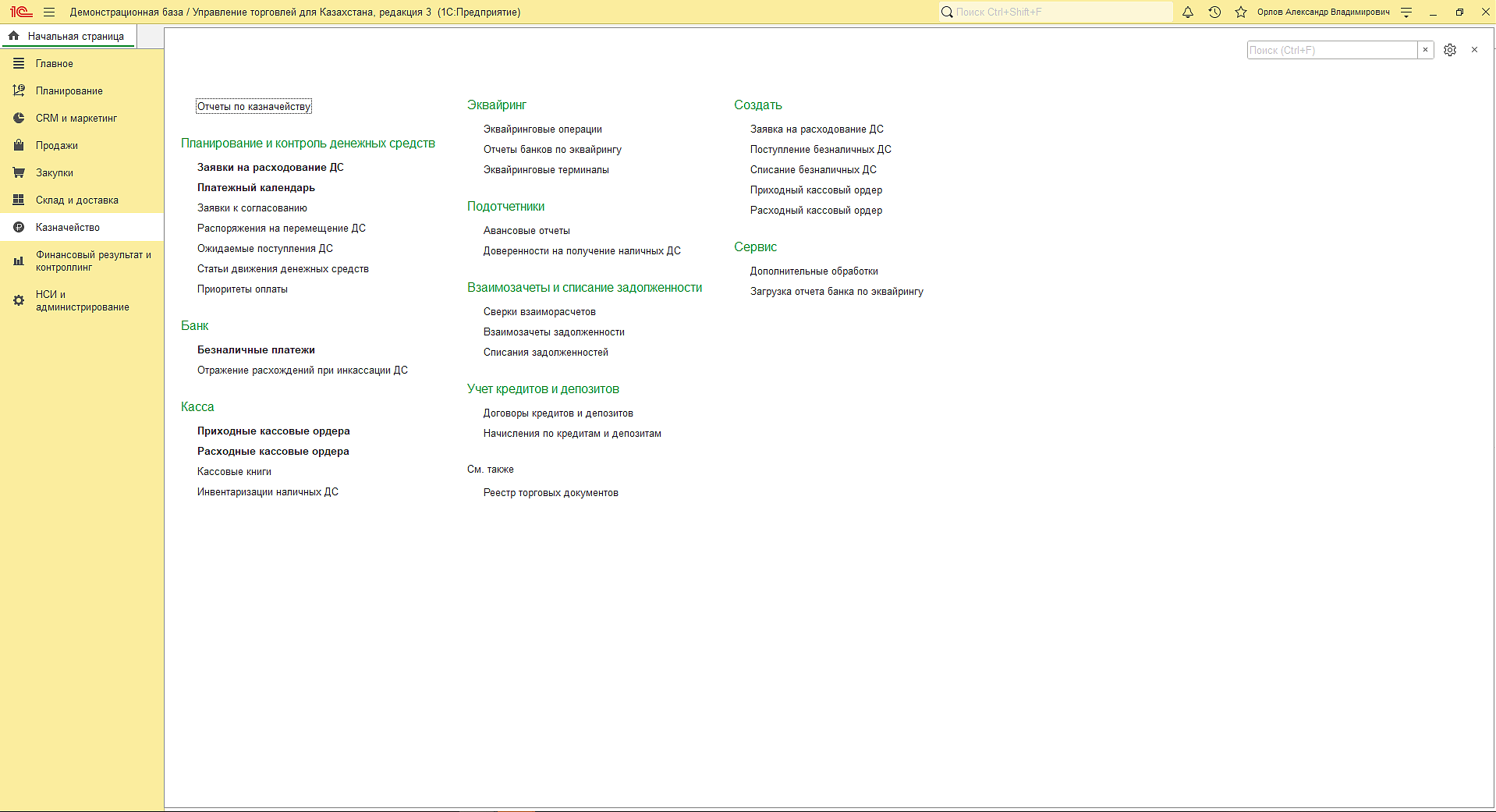This screenshot has width=1496, height=812.
Task: Open Отчеты банков по эквайрингу
Action: tap(552, 149)
